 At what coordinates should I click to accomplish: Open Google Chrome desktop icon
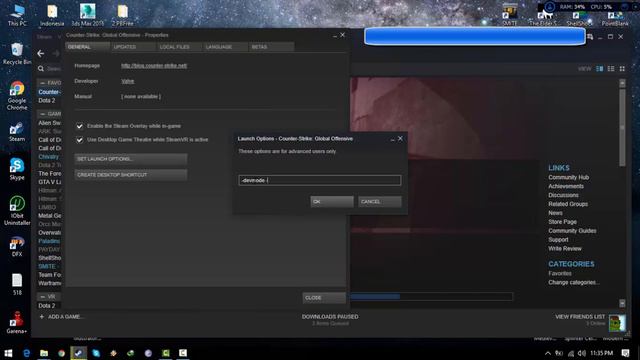click(x=17, y=96)
